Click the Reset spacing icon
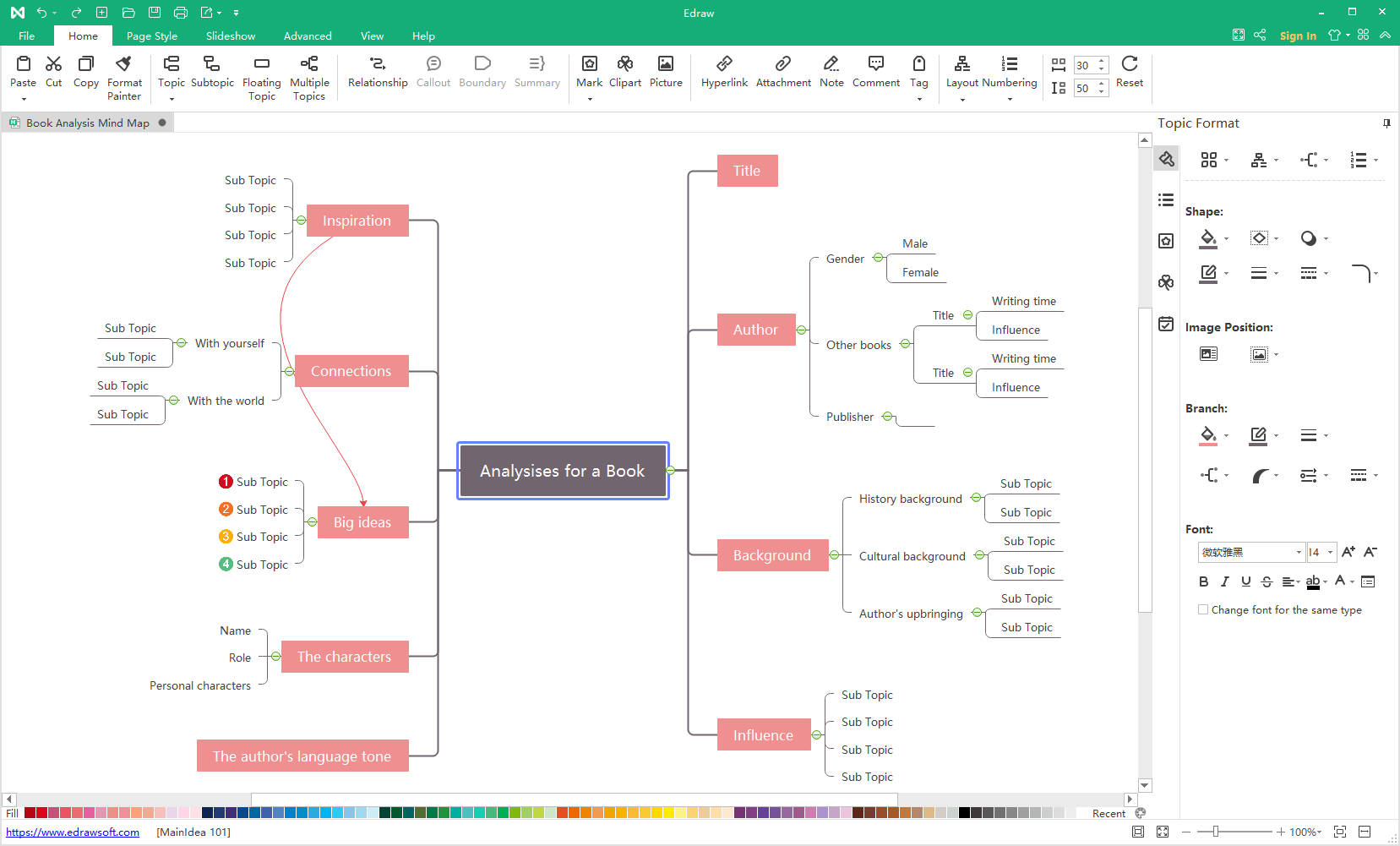1400x846 pixels. 1129,64
